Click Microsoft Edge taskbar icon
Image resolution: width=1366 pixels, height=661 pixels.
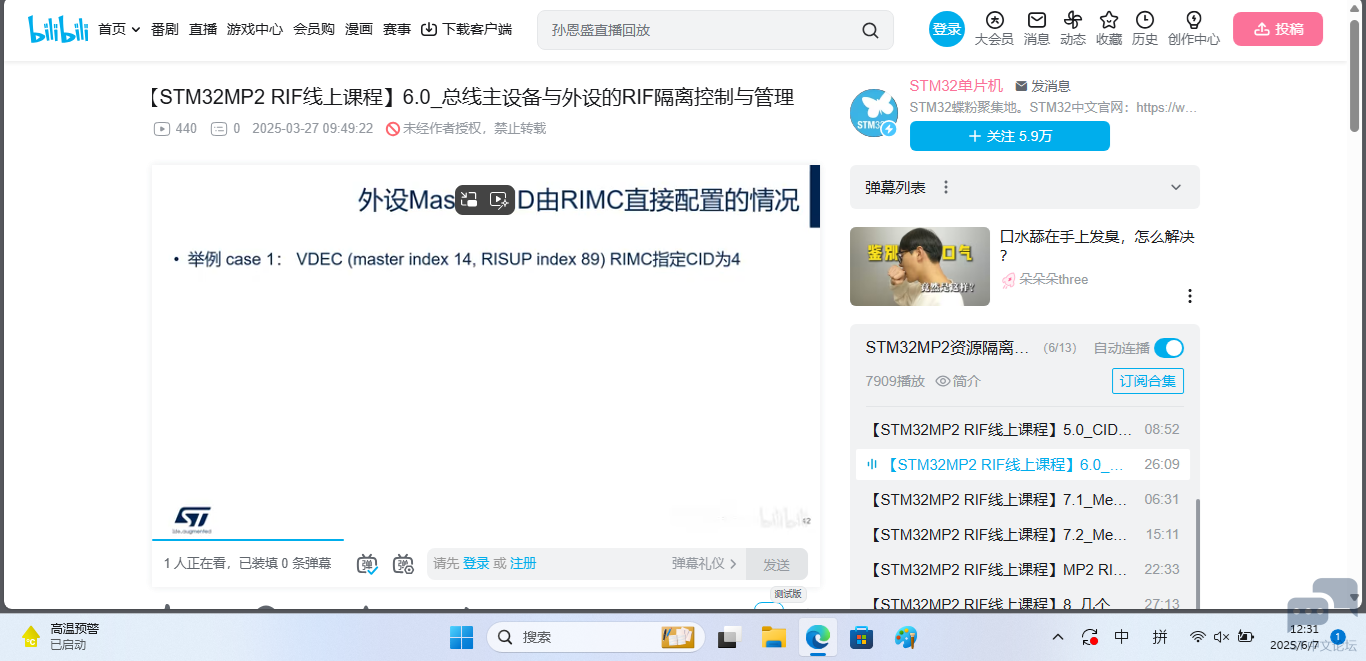pyautogui.click(x=818, y=637)
